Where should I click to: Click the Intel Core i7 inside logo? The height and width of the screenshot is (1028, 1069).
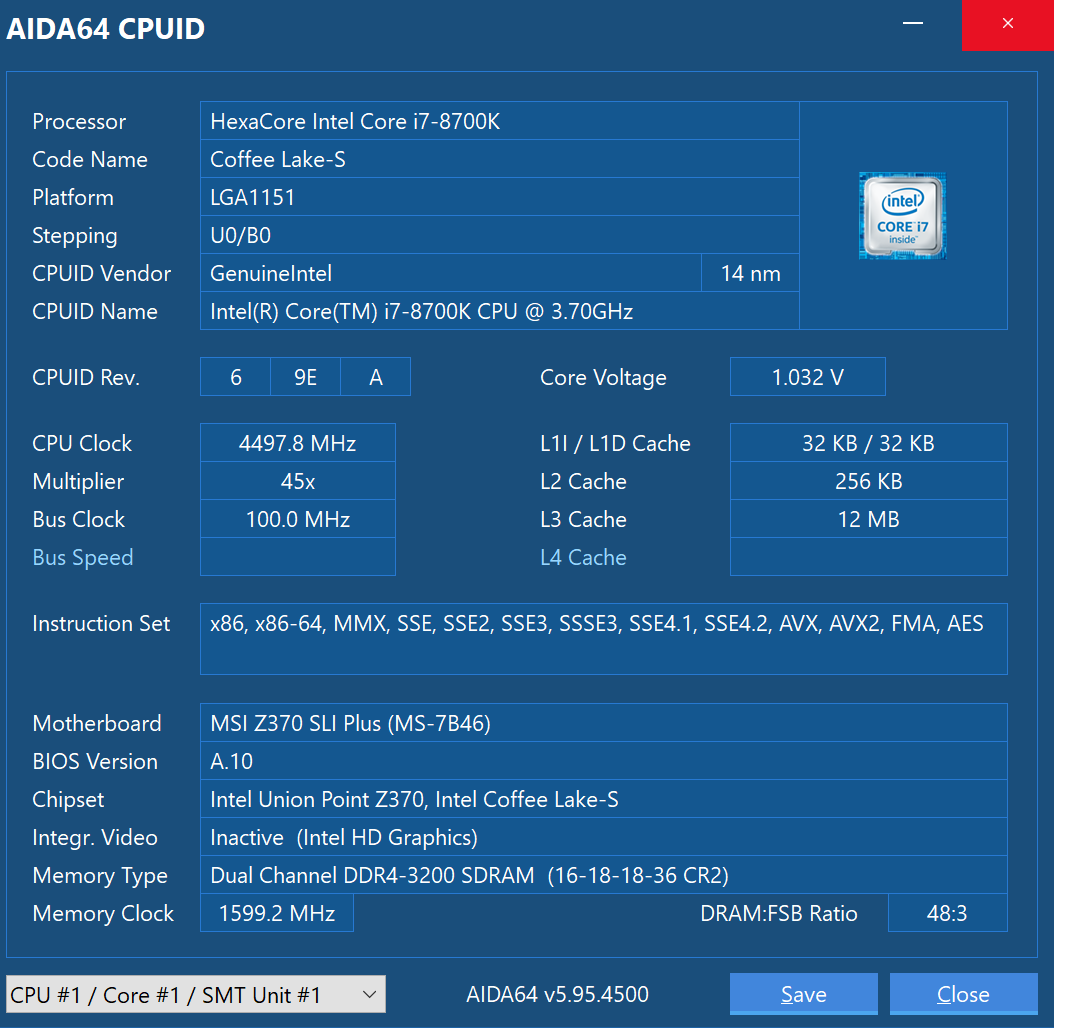tap(902, 215)
